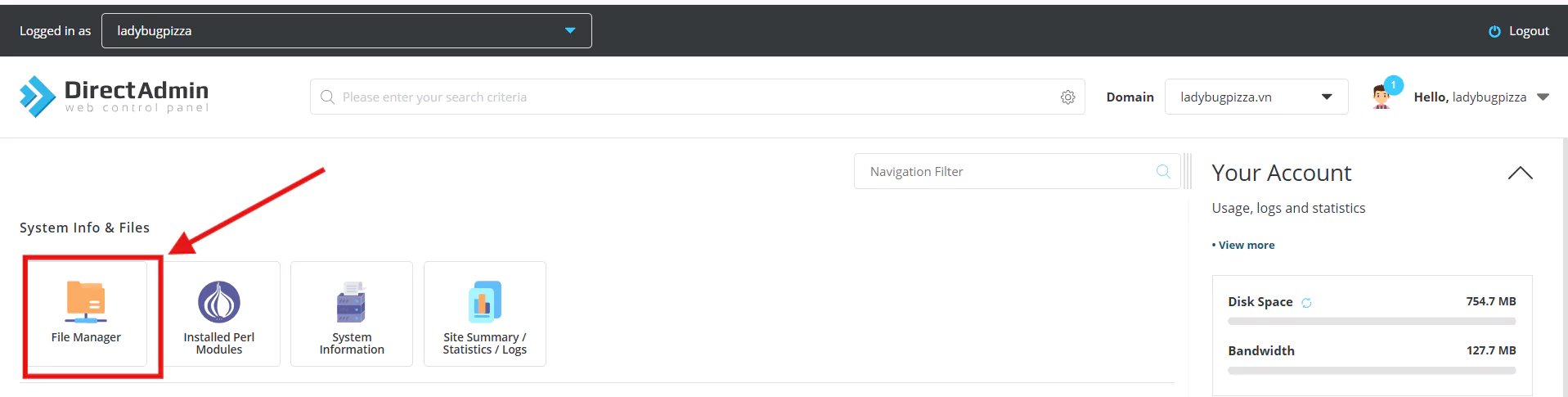Click the search settings gear icon

click(1068, 97)
